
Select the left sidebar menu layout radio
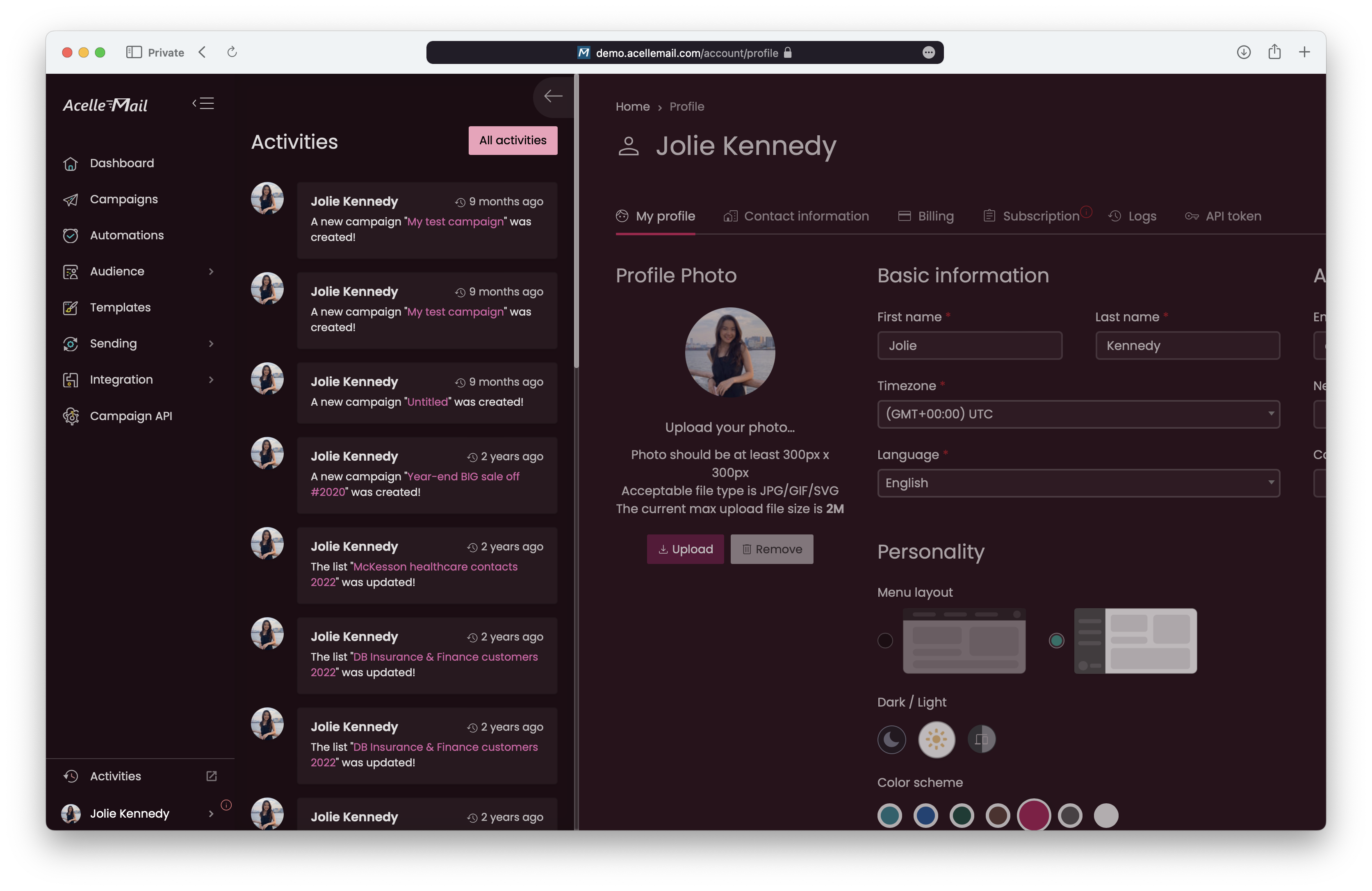(x=1056, y=641)
